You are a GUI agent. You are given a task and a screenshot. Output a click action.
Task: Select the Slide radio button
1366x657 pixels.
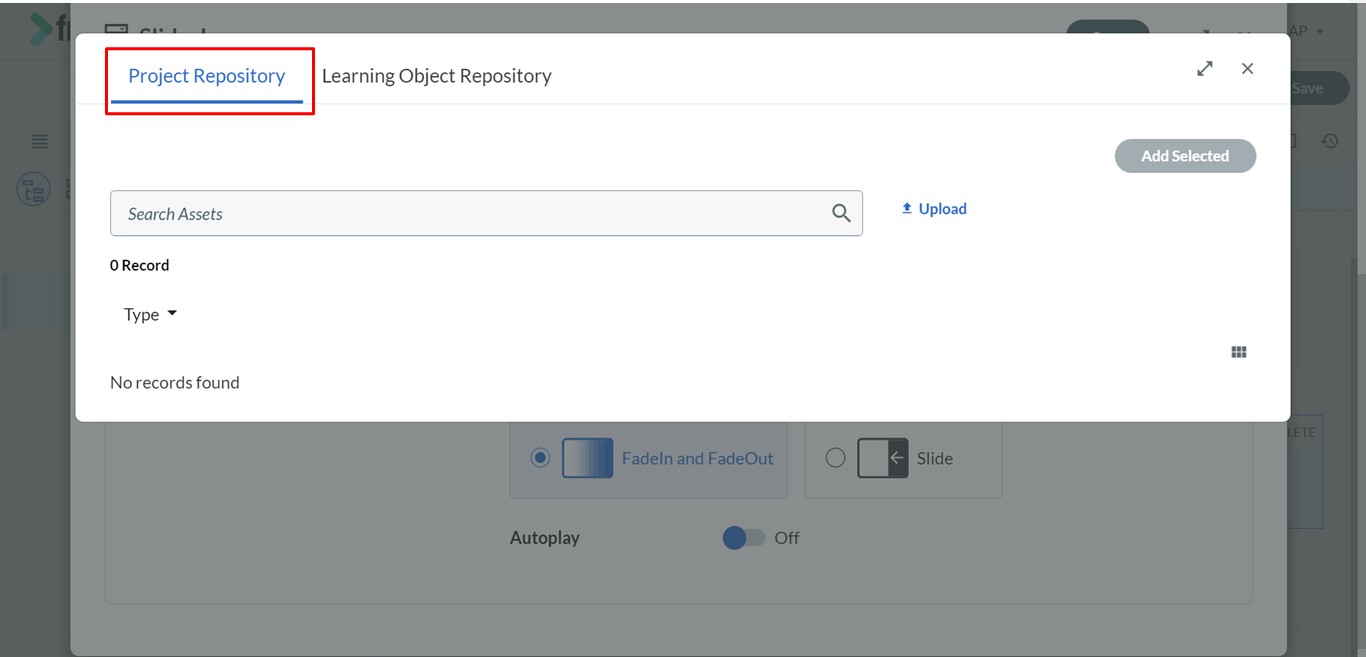835,458
